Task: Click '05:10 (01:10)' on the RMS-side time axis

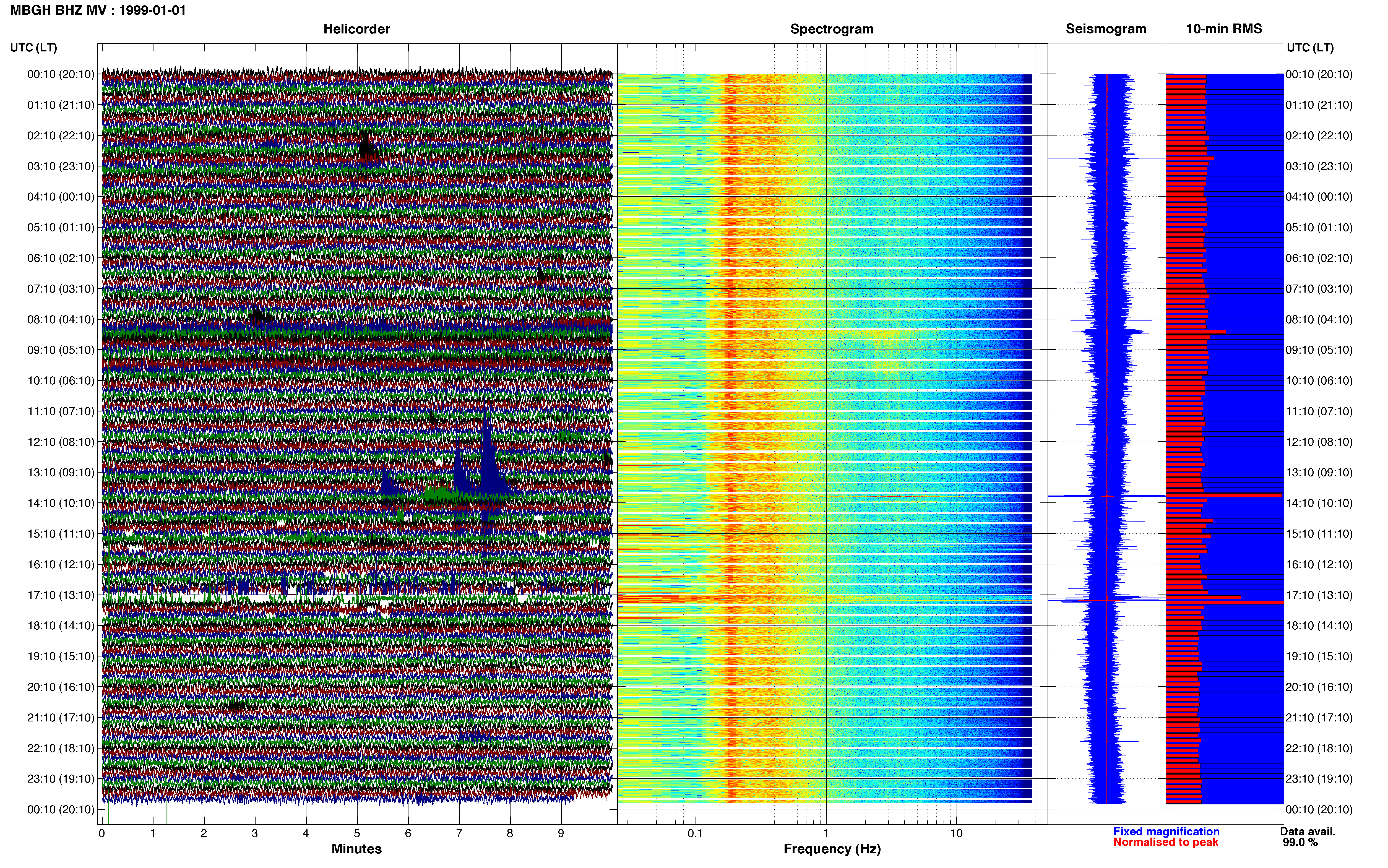Action: (x=1319, y=227)
